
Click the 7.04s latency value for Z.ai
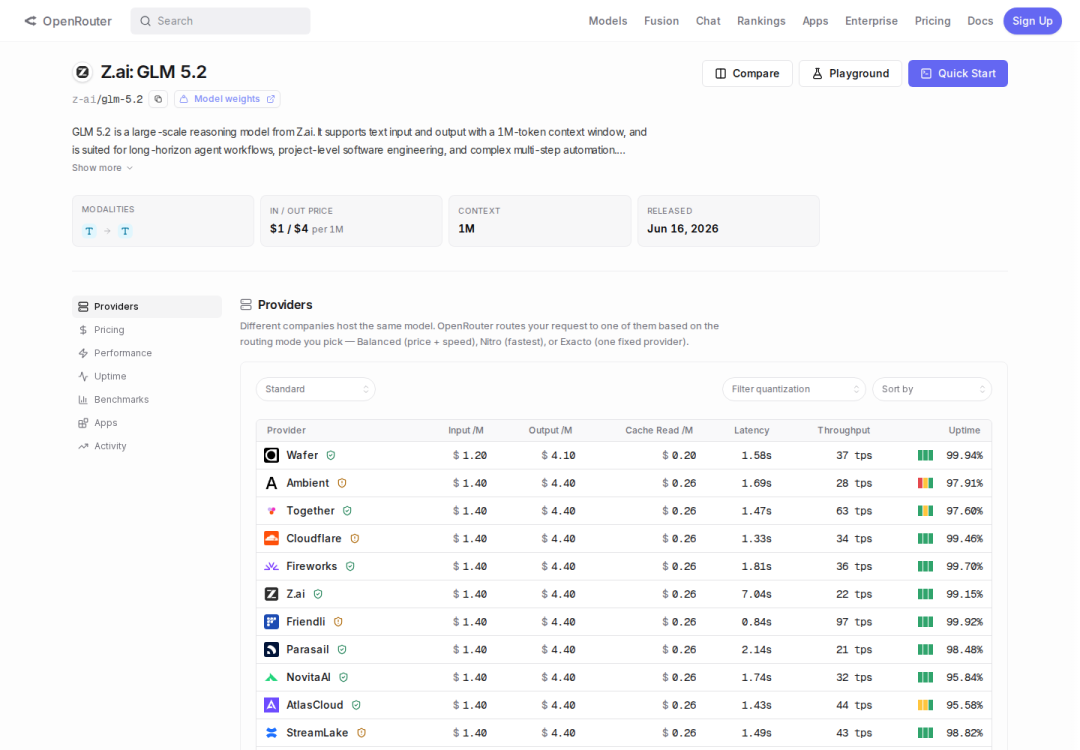(756, 594)
